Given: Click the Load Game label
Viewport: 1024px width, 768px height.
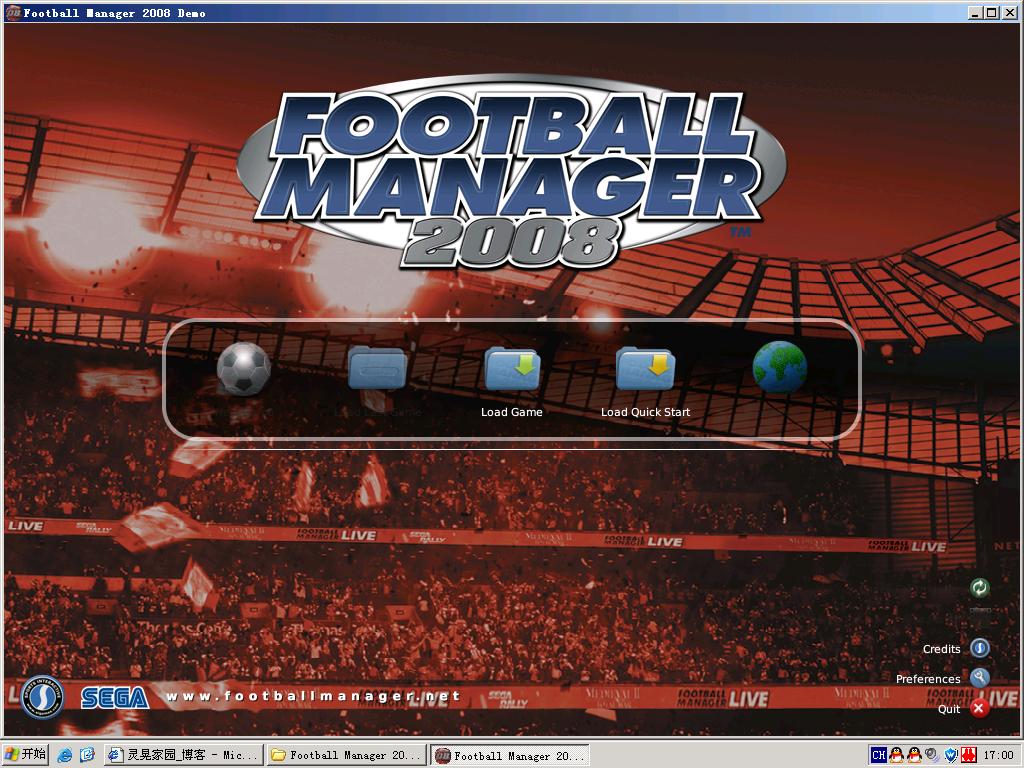Looking at the screenshot, I should tap(511, 412).
